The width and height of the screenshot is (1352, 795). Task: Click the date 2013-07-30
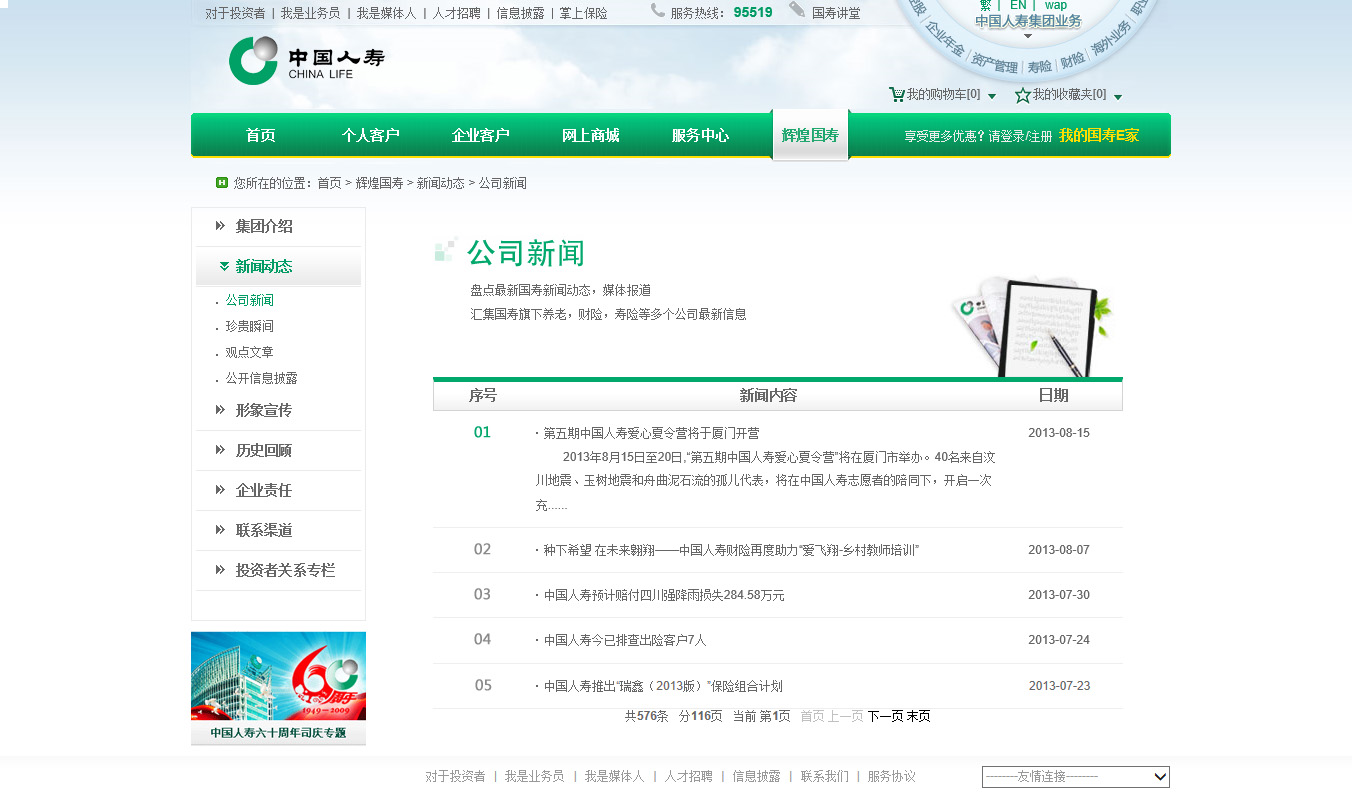point(1059,596)
